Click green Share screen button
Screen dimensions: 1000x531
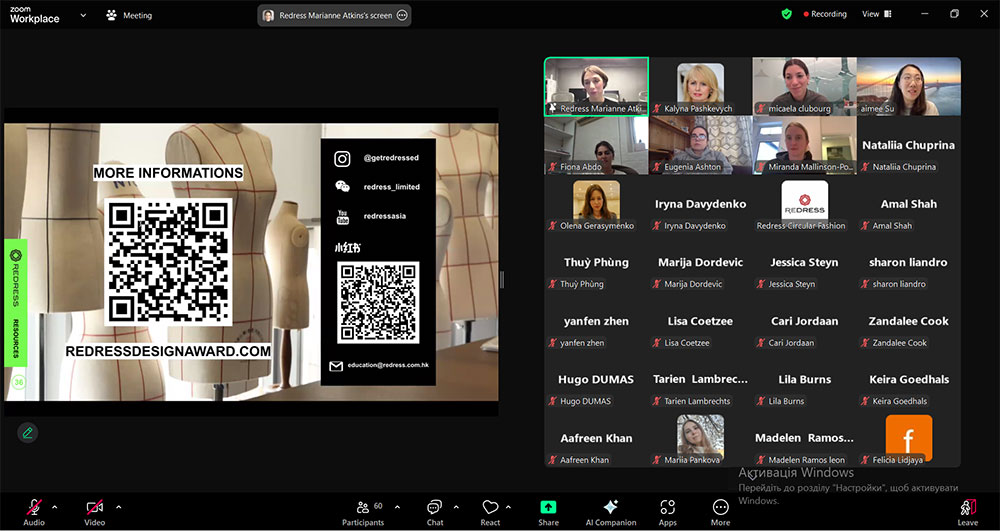click(548, 513)
